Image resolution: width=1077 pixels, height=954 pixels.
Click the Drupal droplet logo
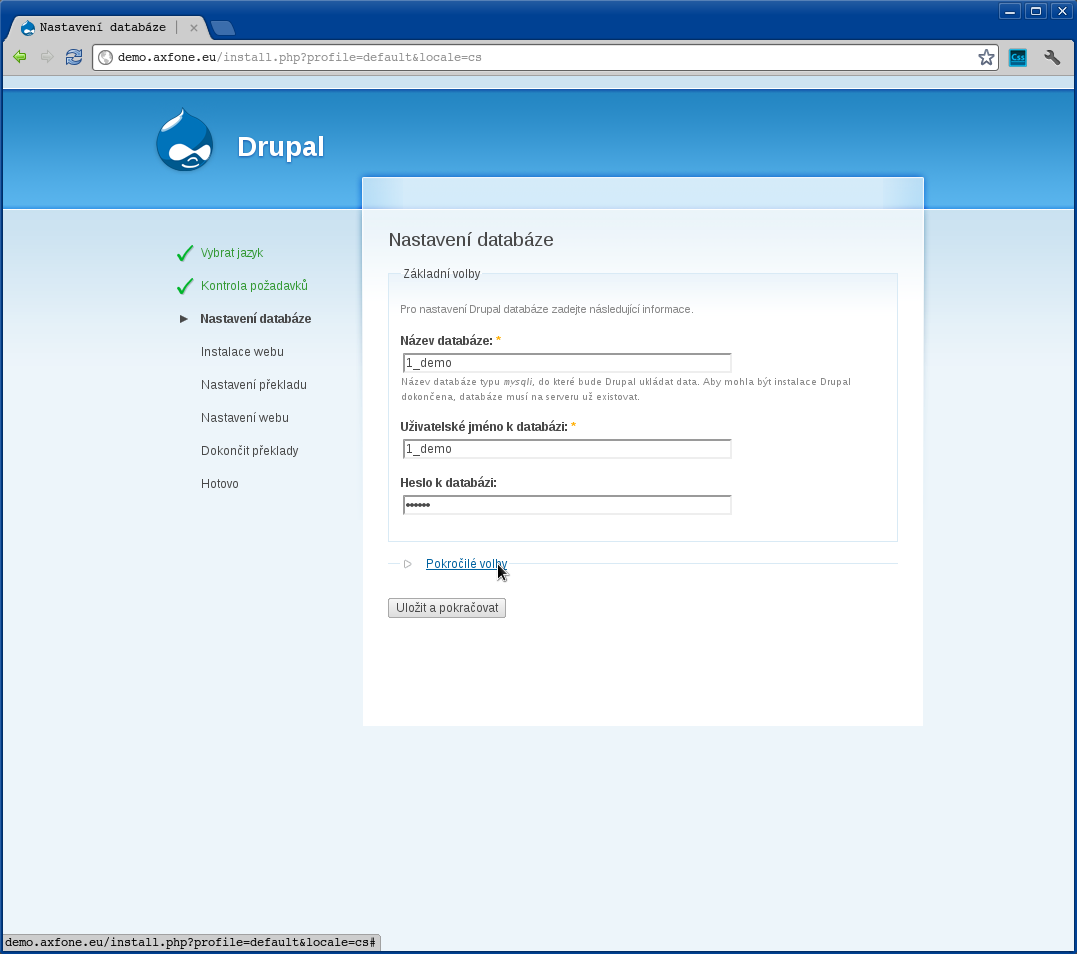pos(185,141)
